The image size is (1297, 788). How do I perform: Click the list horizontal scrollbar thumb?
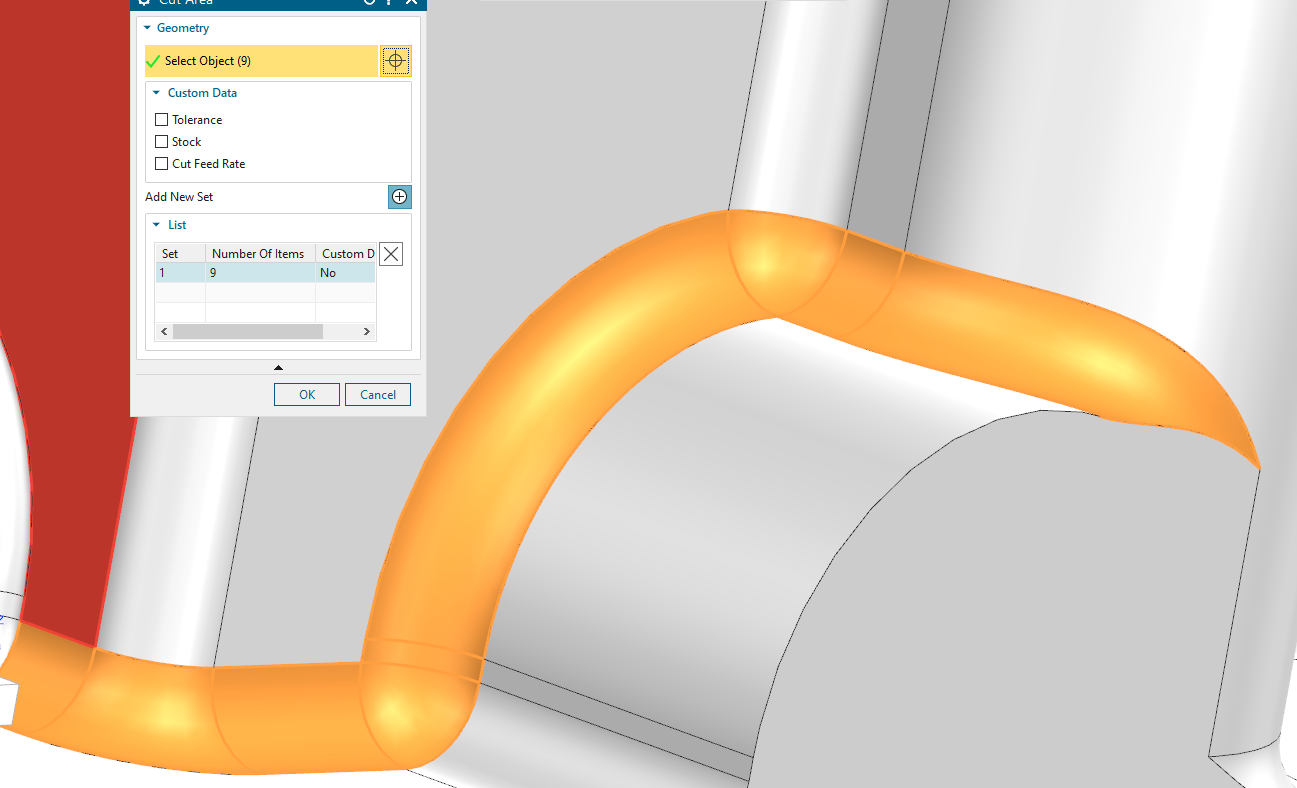[x=247, y=331]
